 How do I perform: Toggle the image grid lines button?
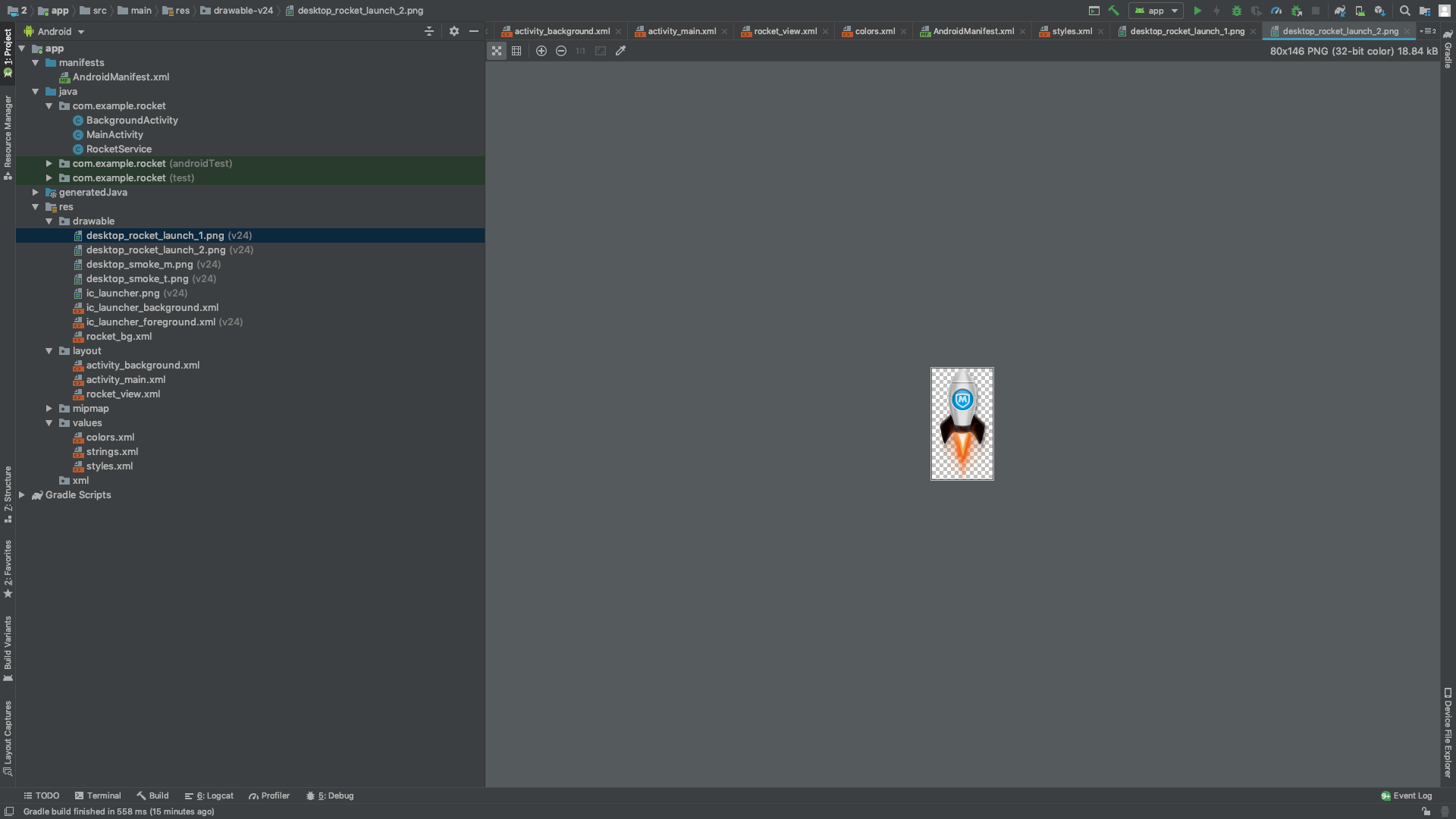(x=516, y=51)
